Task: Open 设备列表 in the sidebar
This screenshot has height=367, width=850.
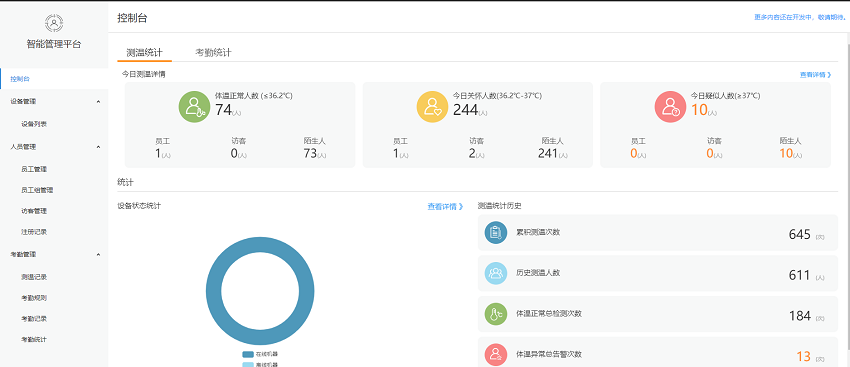Action: coord(34,124)
